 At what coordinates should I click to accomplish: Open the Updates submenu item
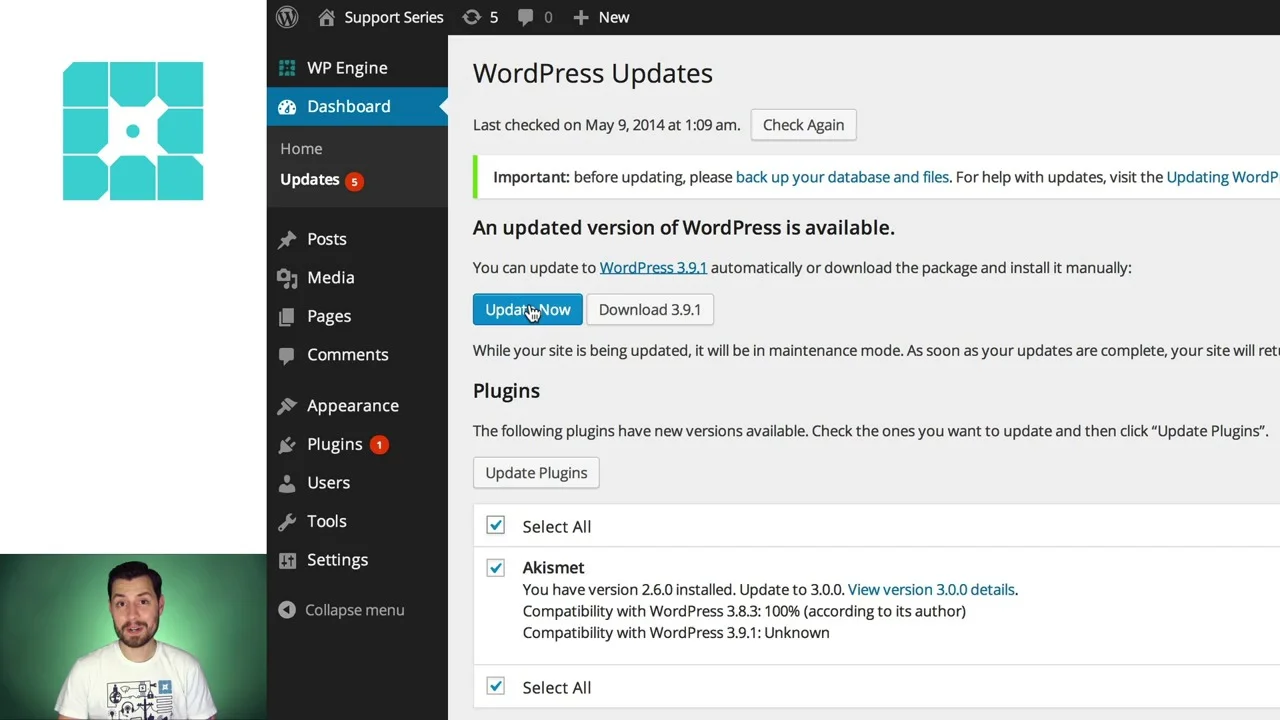[310, 179]
